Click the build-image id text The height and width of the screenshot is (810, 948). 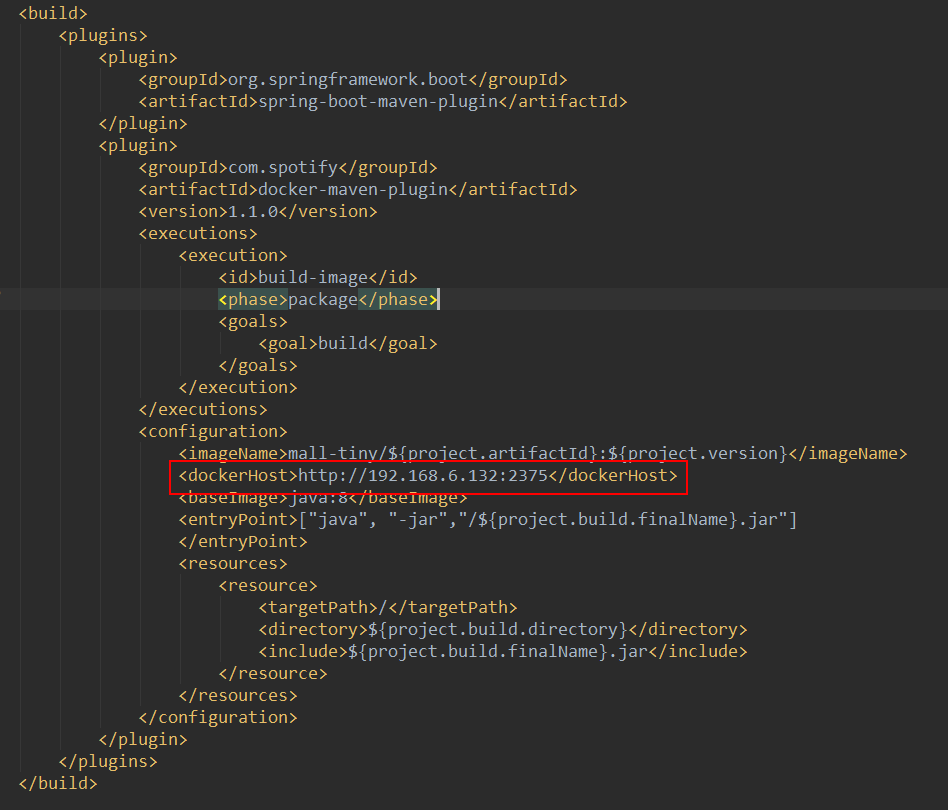pyautogui.click(x=307, y=278)
